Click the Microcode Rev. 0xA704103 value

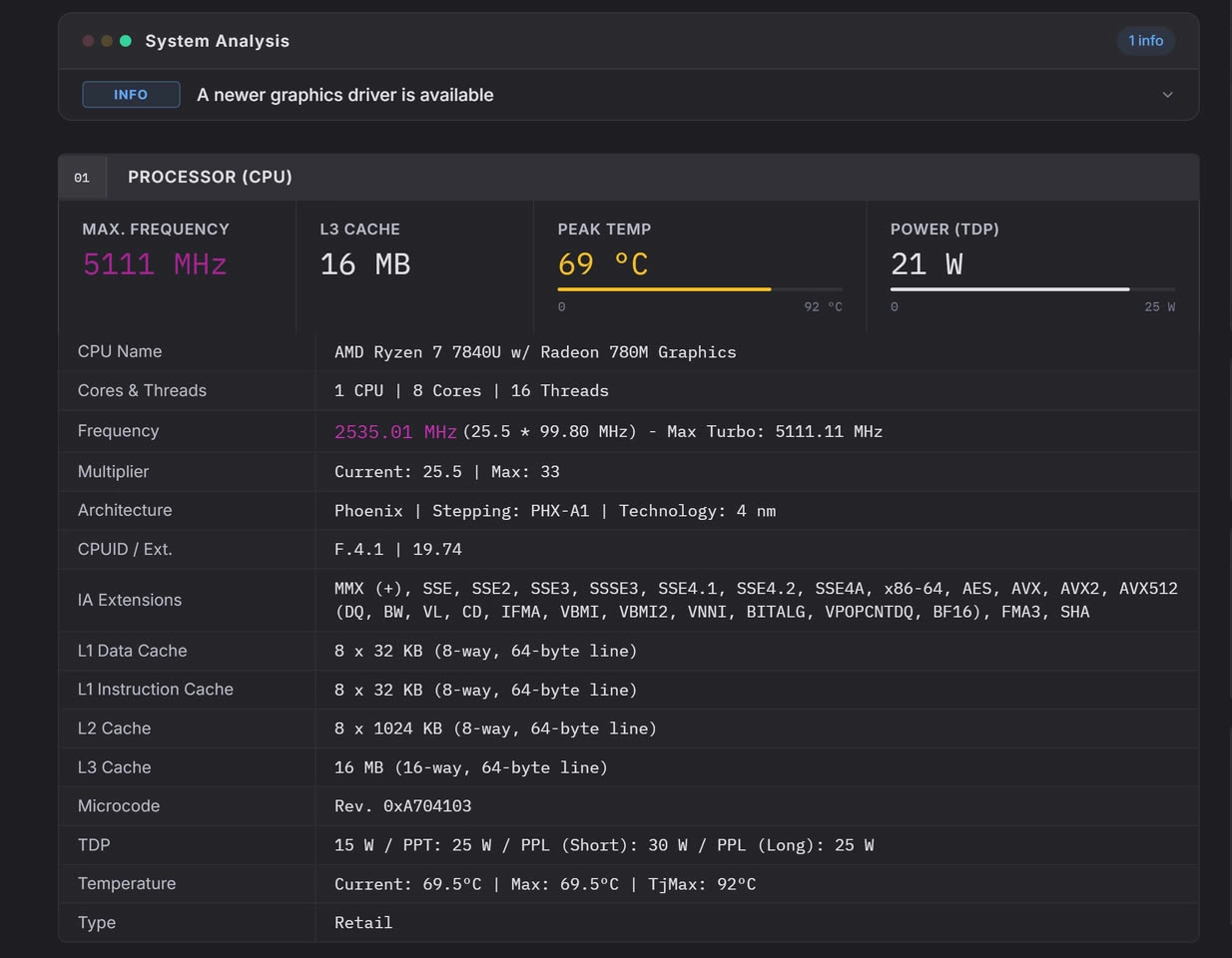click(x=402, y=806)
